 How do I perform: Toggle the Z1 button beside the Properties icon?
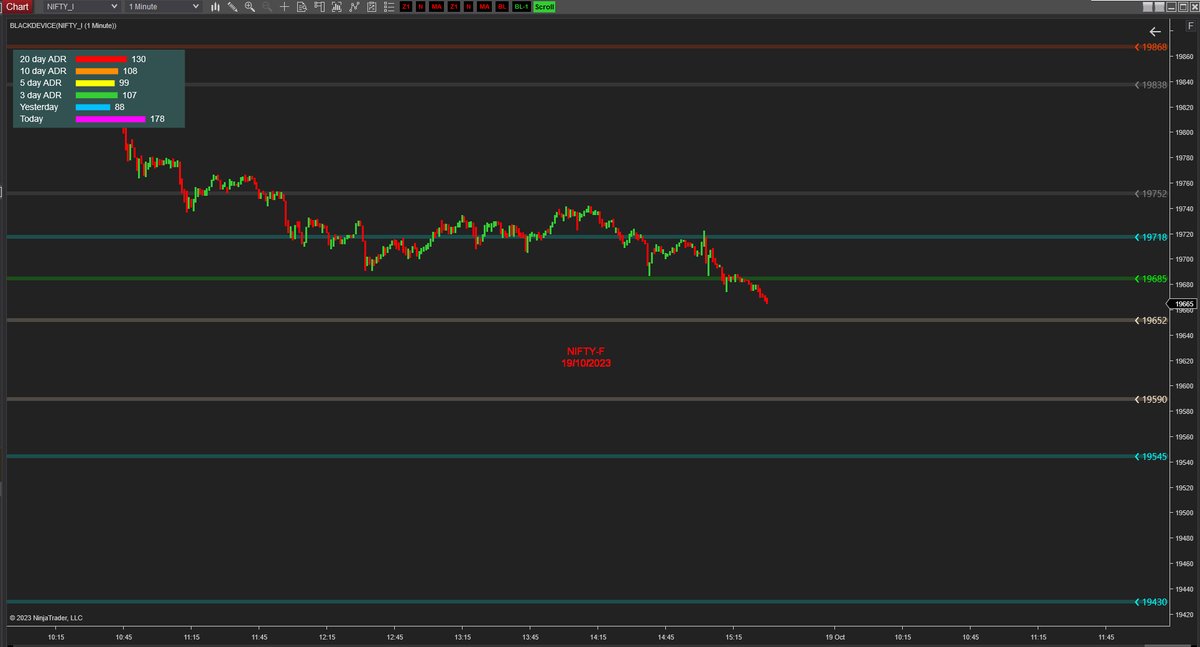406,6
